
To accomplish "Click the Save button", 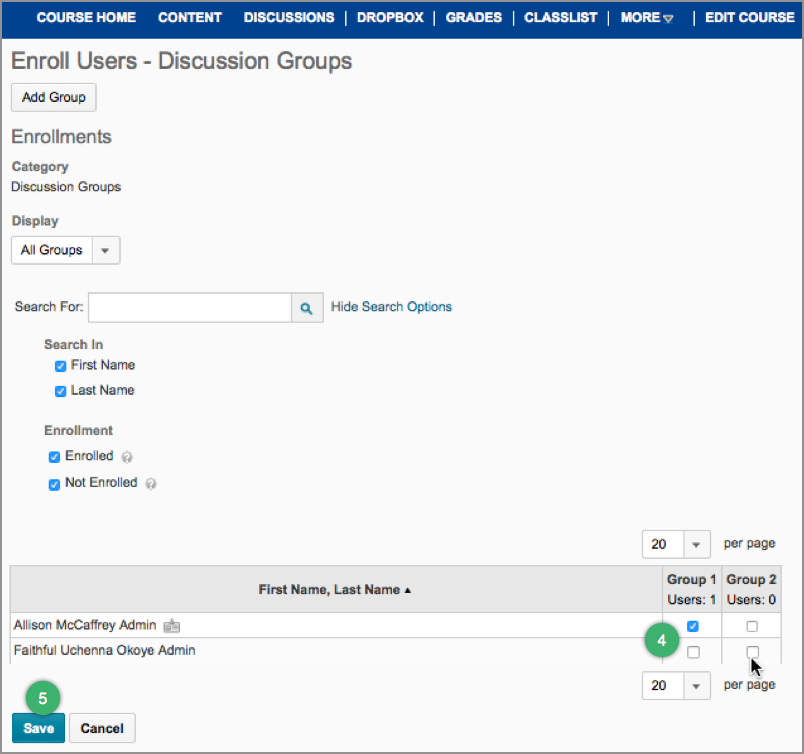I will pos(38,728).
